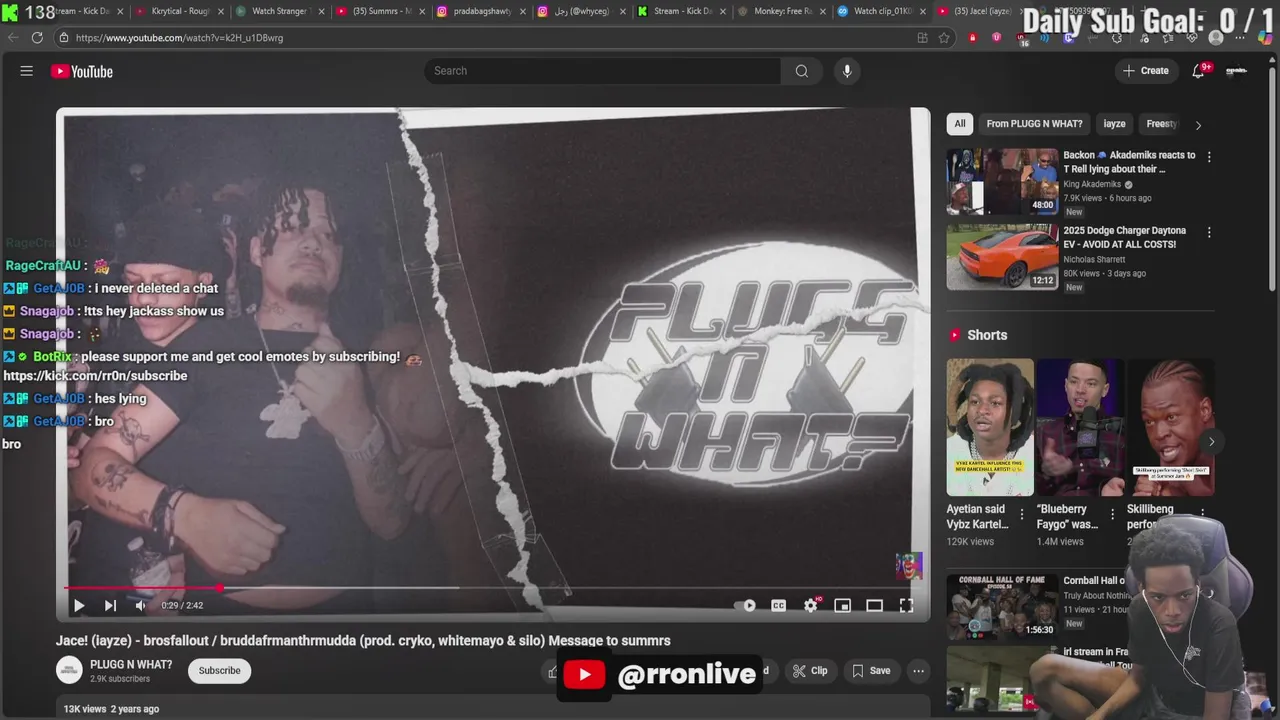The image size is (1280, 720).
Task: Open 2025 Dodge Charger Daytona thumbnail
Action: [1002, 257]
